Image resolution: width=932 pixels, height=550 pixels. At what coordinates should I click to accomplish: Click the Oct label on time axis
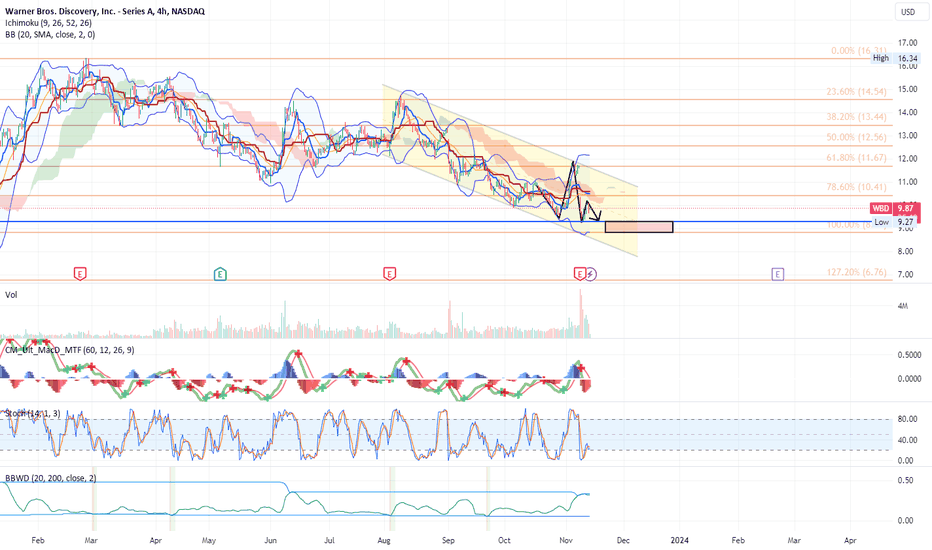click(x=504, y=540)
